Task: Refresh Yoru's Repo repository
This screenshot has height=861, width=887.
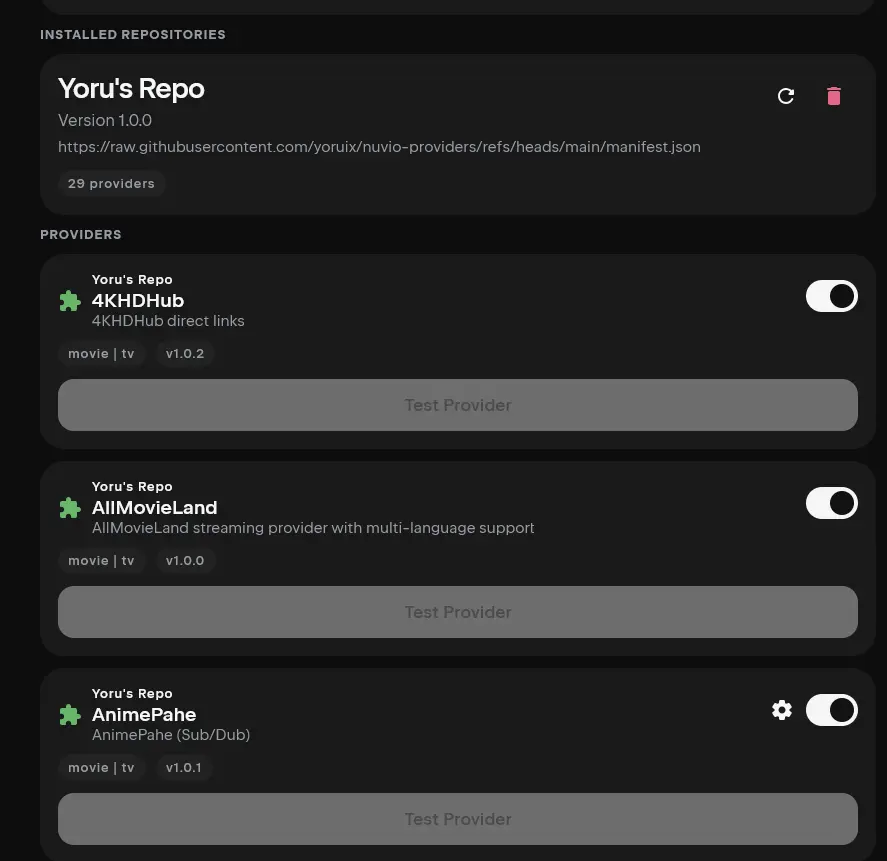Action: tap(786, 96)
